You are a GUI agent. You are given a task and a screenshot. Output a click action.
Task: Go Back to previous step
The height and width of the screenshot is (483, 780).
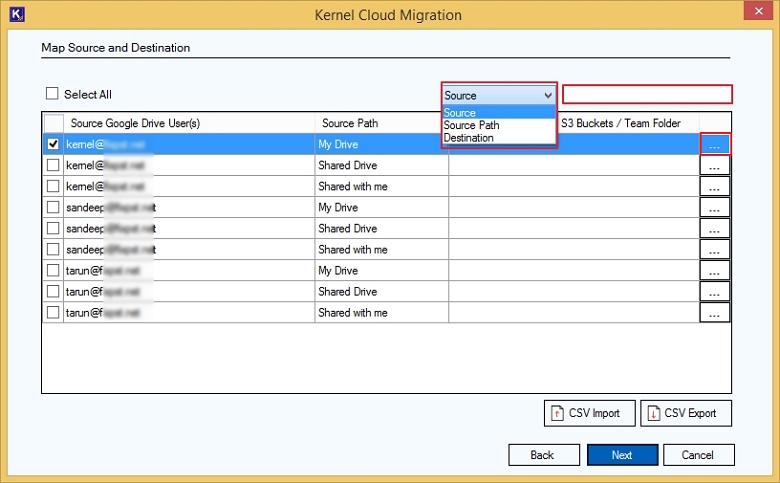tap(544, 455)
